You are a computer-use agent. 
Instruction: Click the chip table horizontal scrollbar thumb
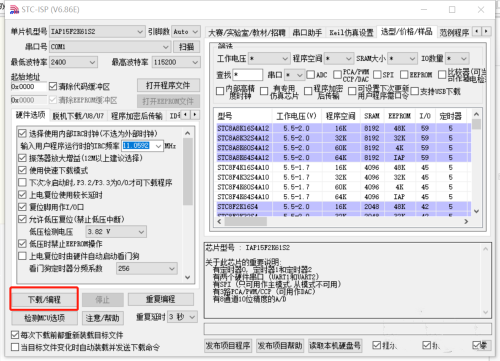point(246,221)
